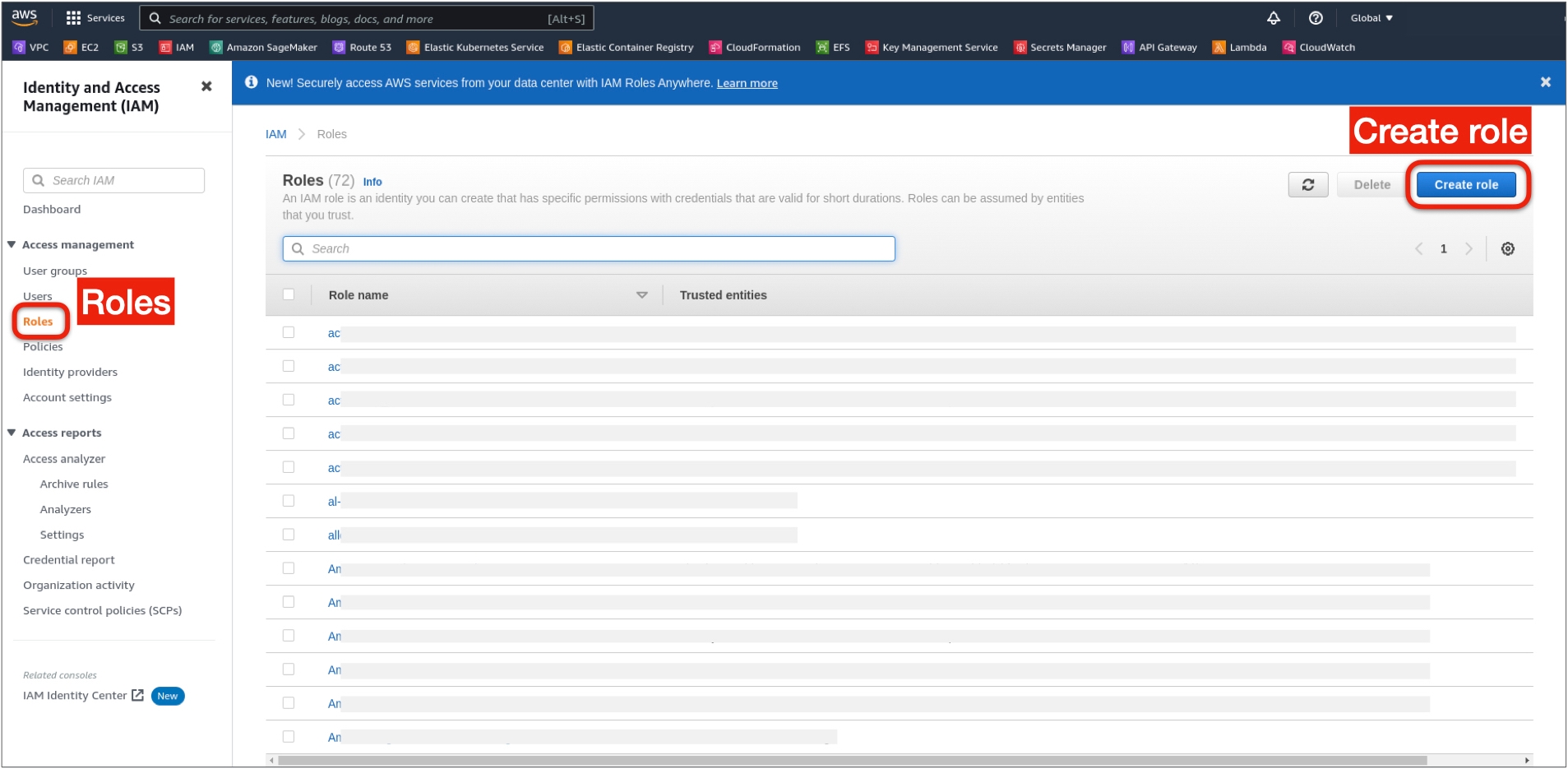This screenshot has height=769, width=1568.
Task: Open the Services grid menu icon
Action: 73,18
